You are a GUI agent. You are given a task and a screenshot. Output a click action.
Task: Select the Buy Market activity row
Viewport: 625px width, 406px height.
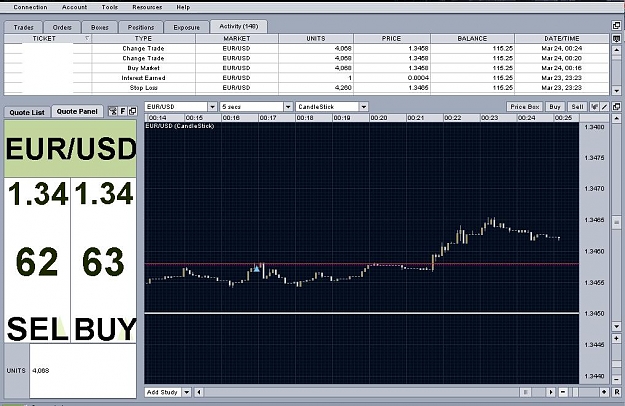click(307, 68)
